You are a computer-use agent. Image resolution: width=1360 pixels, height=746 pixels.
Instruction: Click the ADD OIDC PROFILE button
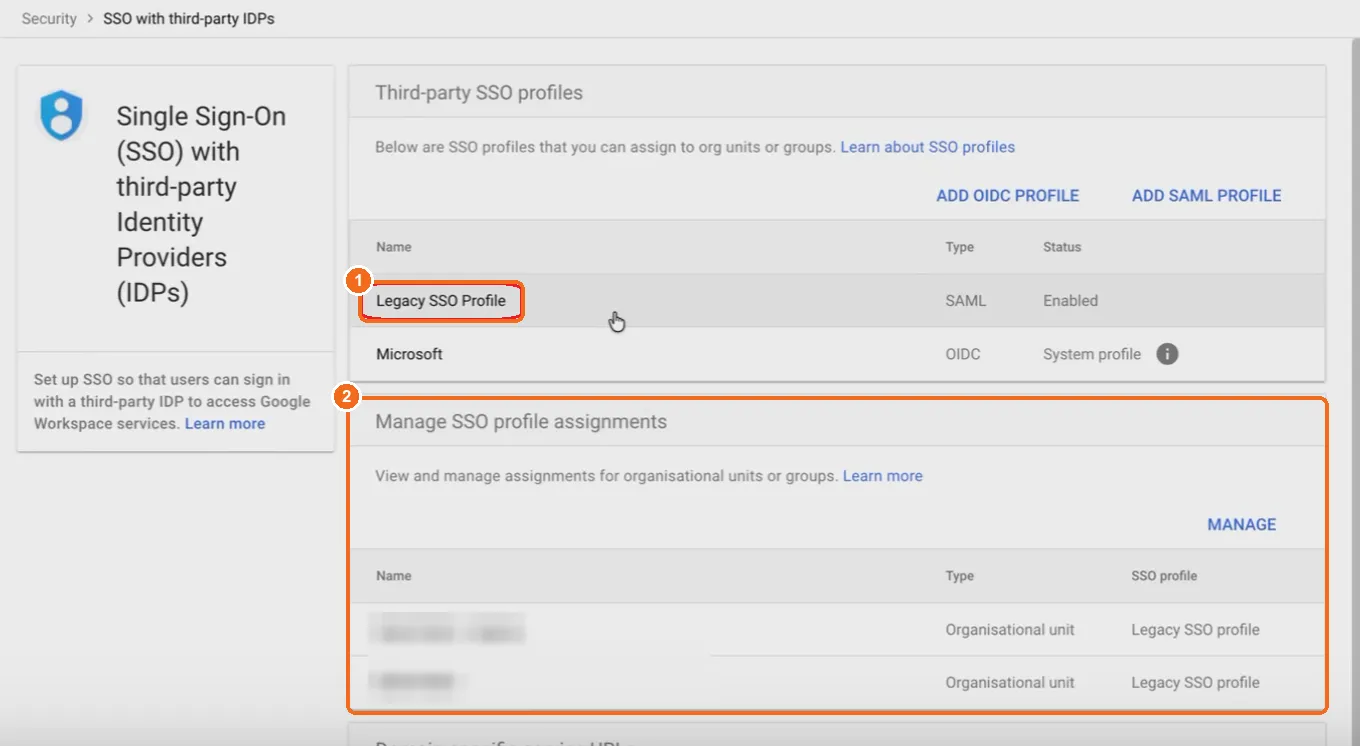coord(1007,196)
